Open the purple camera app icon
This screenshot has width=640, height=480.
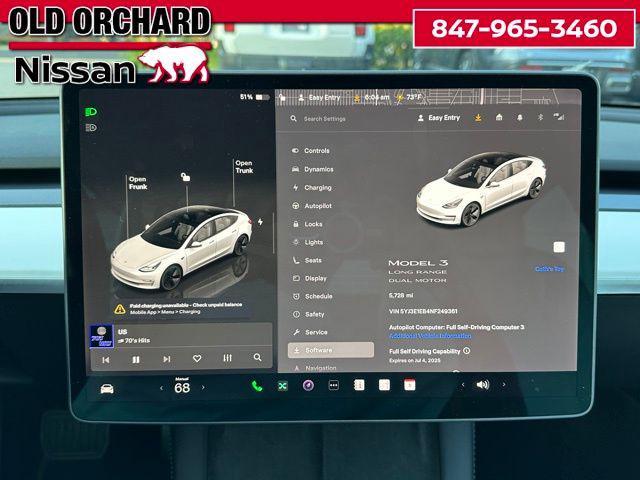click(x=308, y=385)
